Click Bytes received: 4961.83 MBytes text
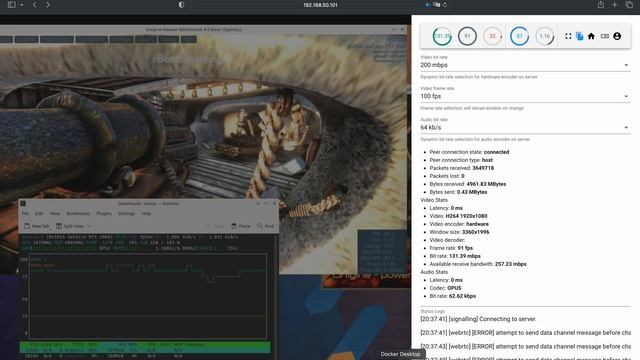This screenshot has height=360, width=640. tap(467, 184)
